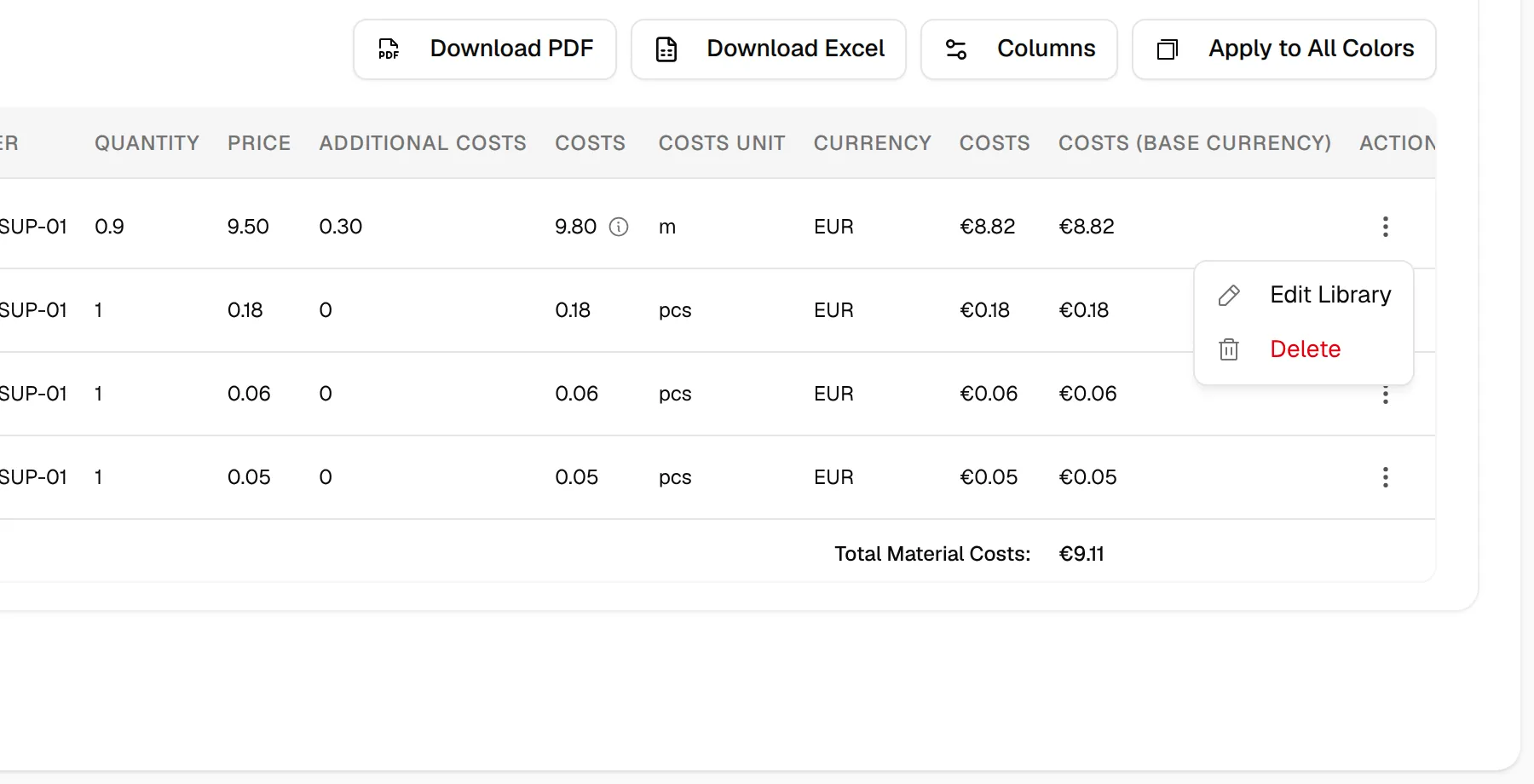
Task: Click the Download Excel button
Action: [x=768, y=49]
